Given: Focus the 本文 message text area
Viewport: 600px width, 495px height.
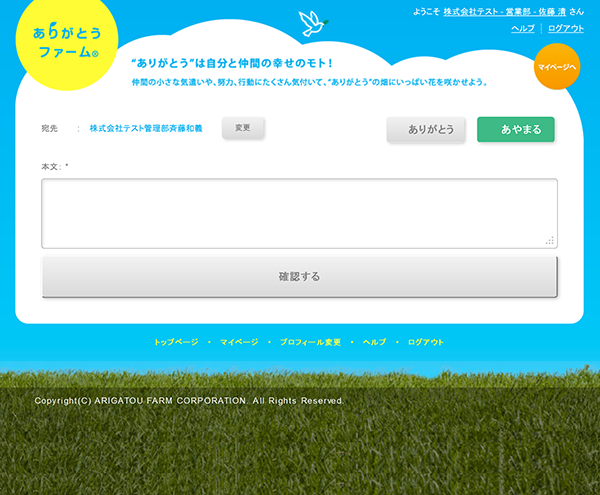Looking at the screenshot, I should 298,212.
